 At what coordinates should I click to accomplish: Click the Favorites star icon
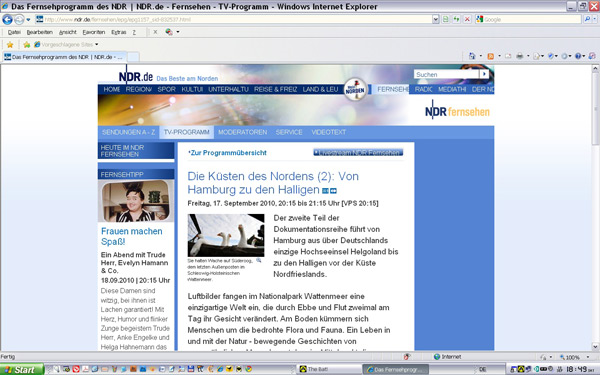[10, 45]
